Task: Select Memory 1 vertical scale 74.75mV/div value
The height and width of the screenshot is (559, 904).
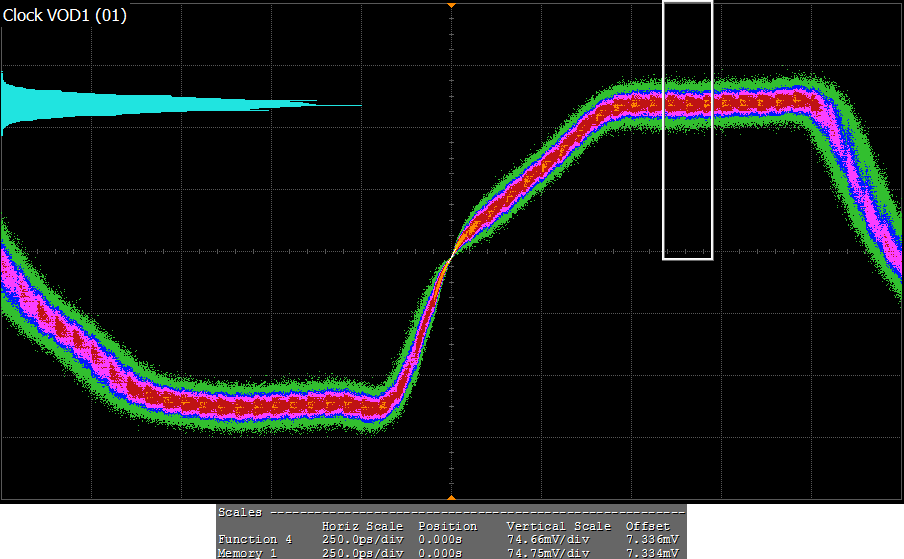Action: (549, 552)
